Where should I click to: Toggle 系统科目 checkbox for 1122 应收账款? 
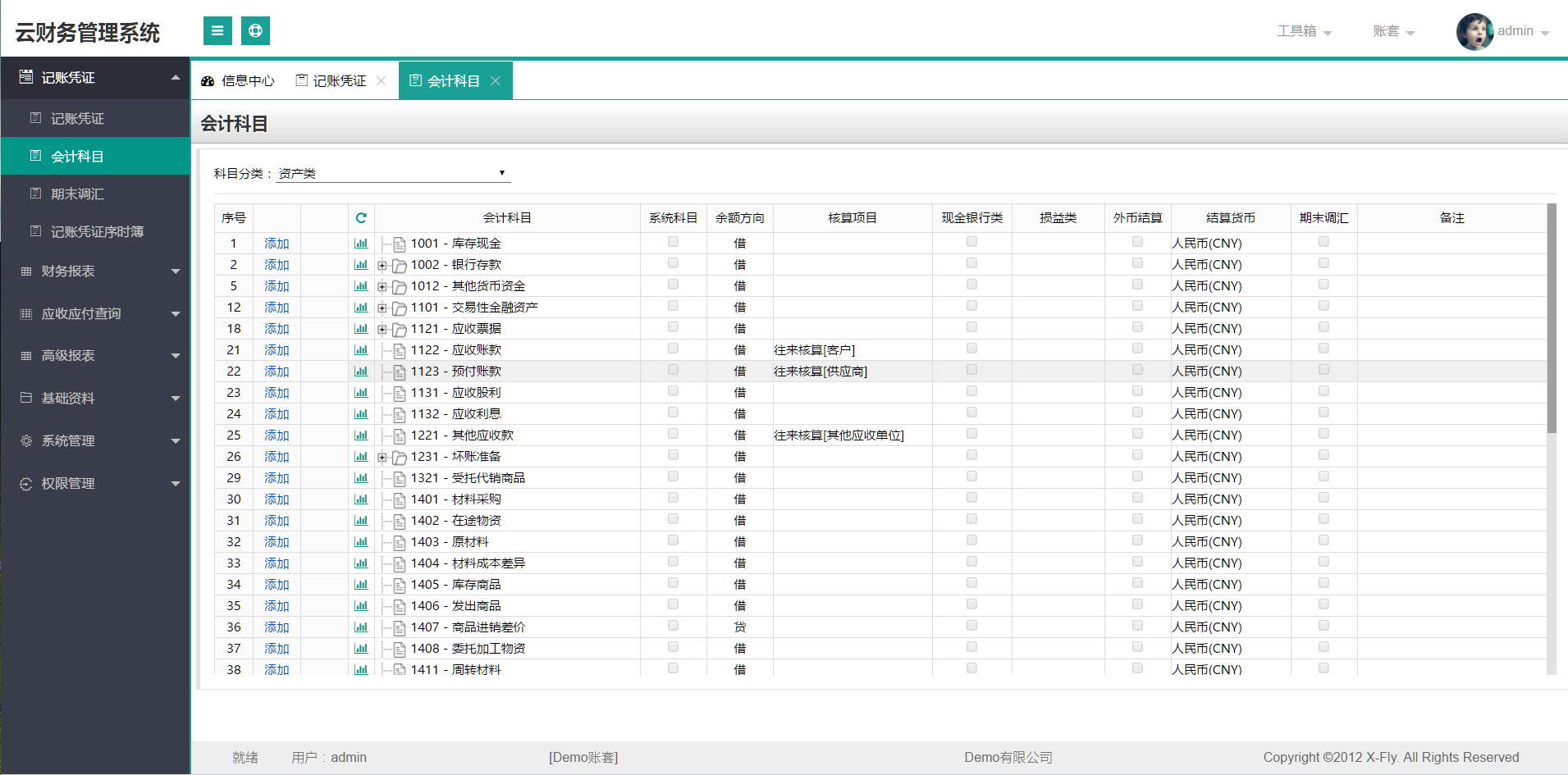click(673, 349)
